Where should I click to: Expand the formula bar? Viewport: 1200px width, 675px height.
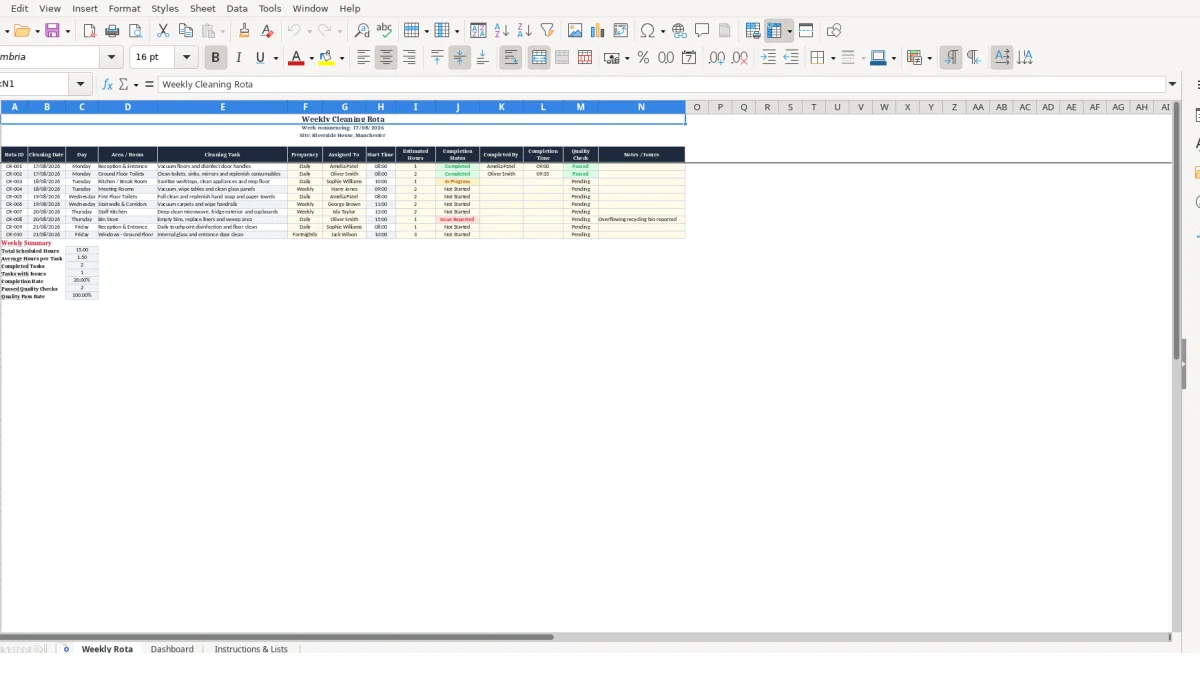tap(1173, 85)
